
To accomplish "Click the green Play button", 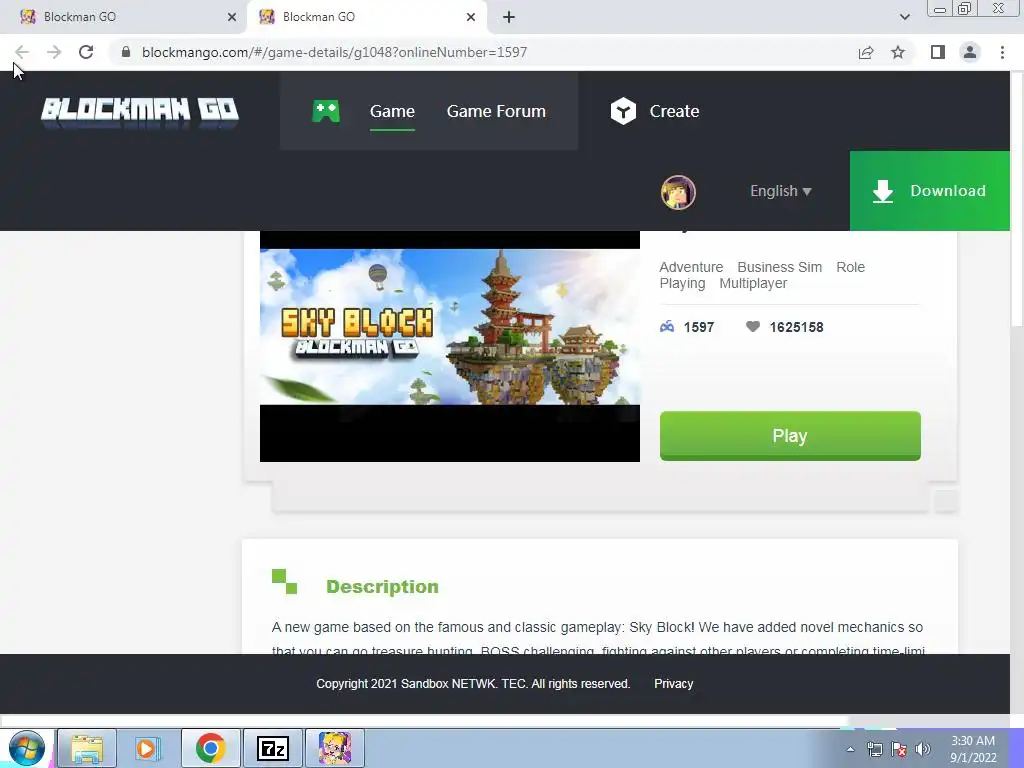I will [790, 436].
